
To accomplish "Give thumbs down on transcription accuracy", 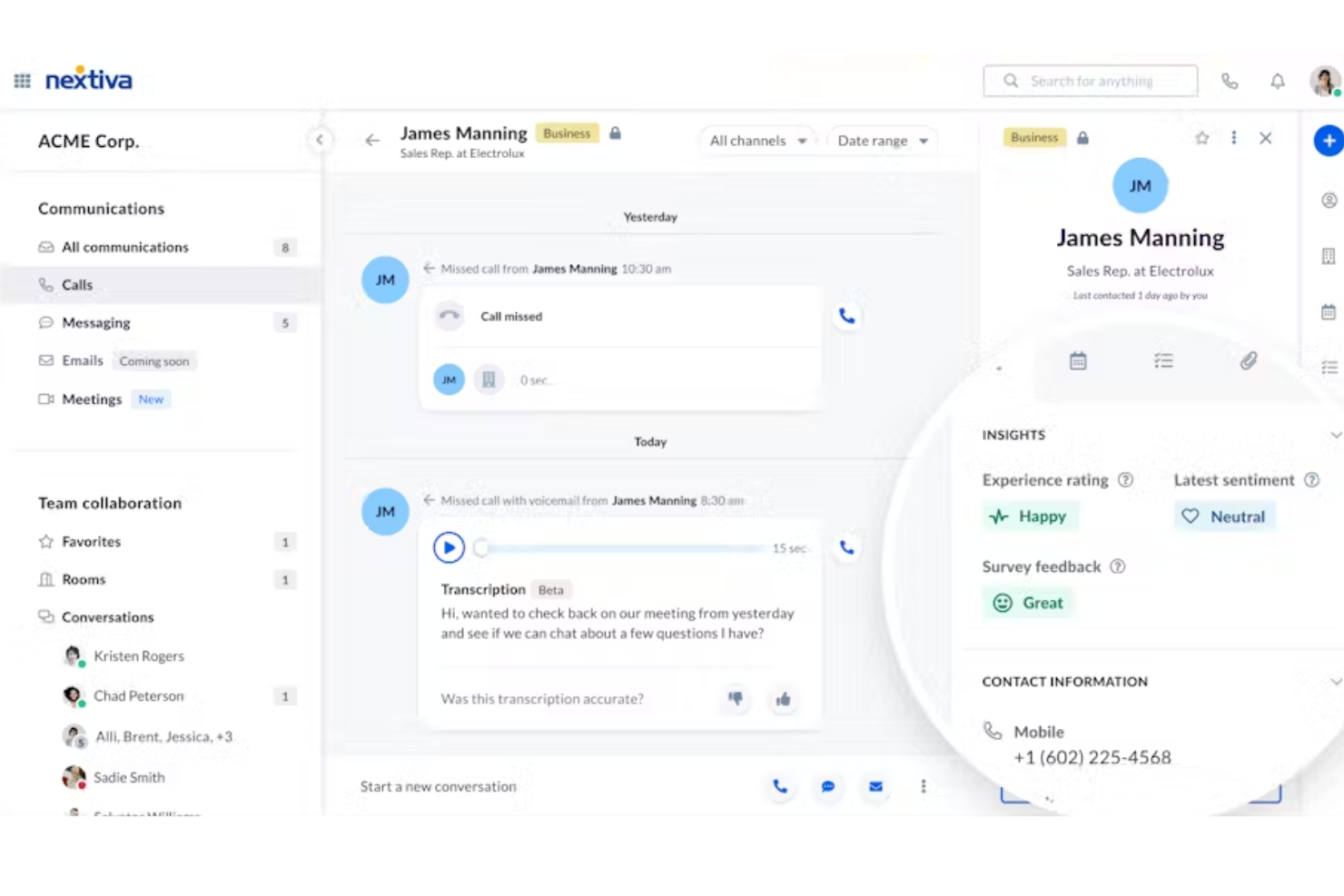I will click(x=736, y=699).
